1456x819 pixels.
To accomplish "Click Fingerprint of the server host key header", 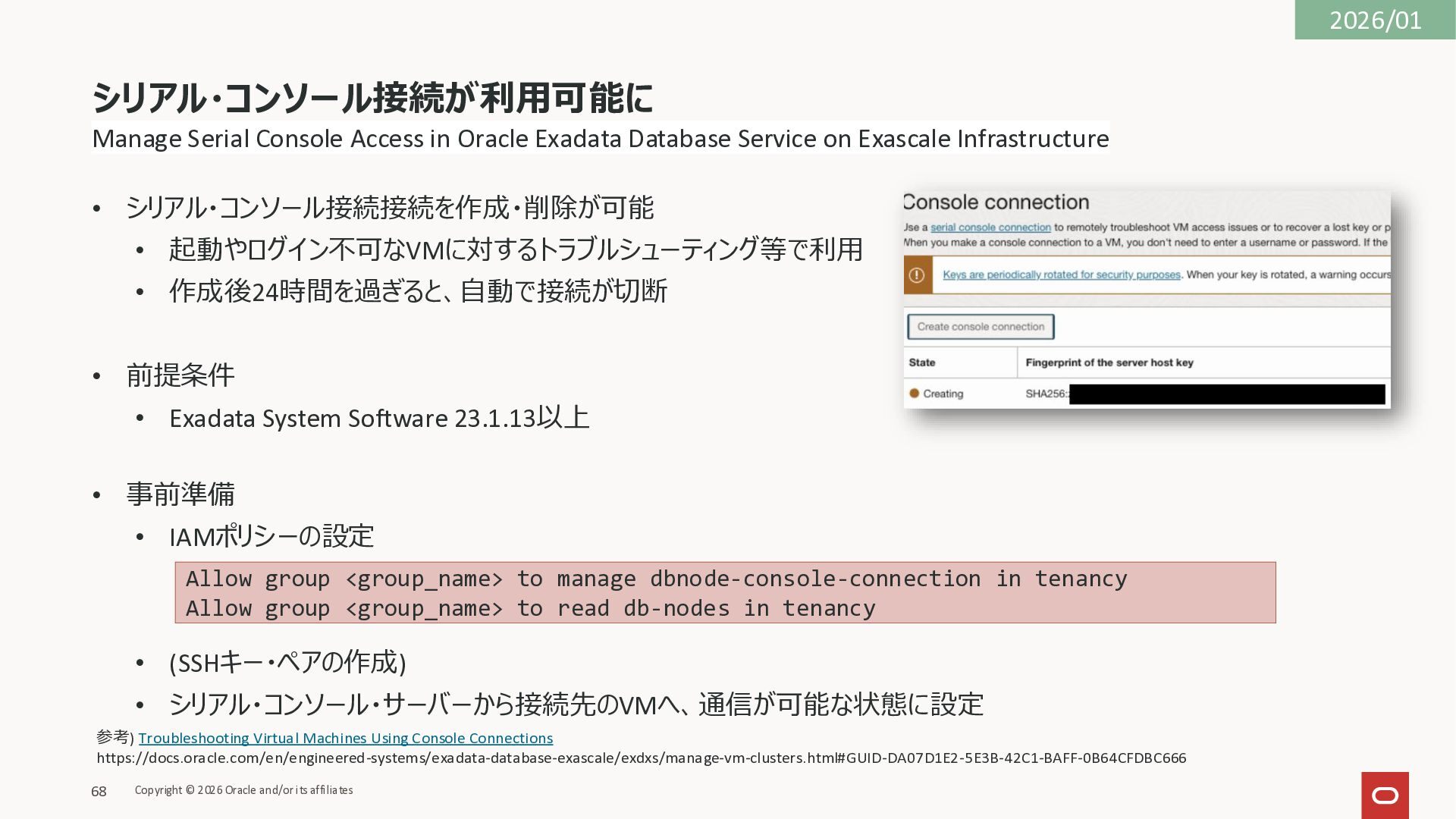I will [1109, 362].
